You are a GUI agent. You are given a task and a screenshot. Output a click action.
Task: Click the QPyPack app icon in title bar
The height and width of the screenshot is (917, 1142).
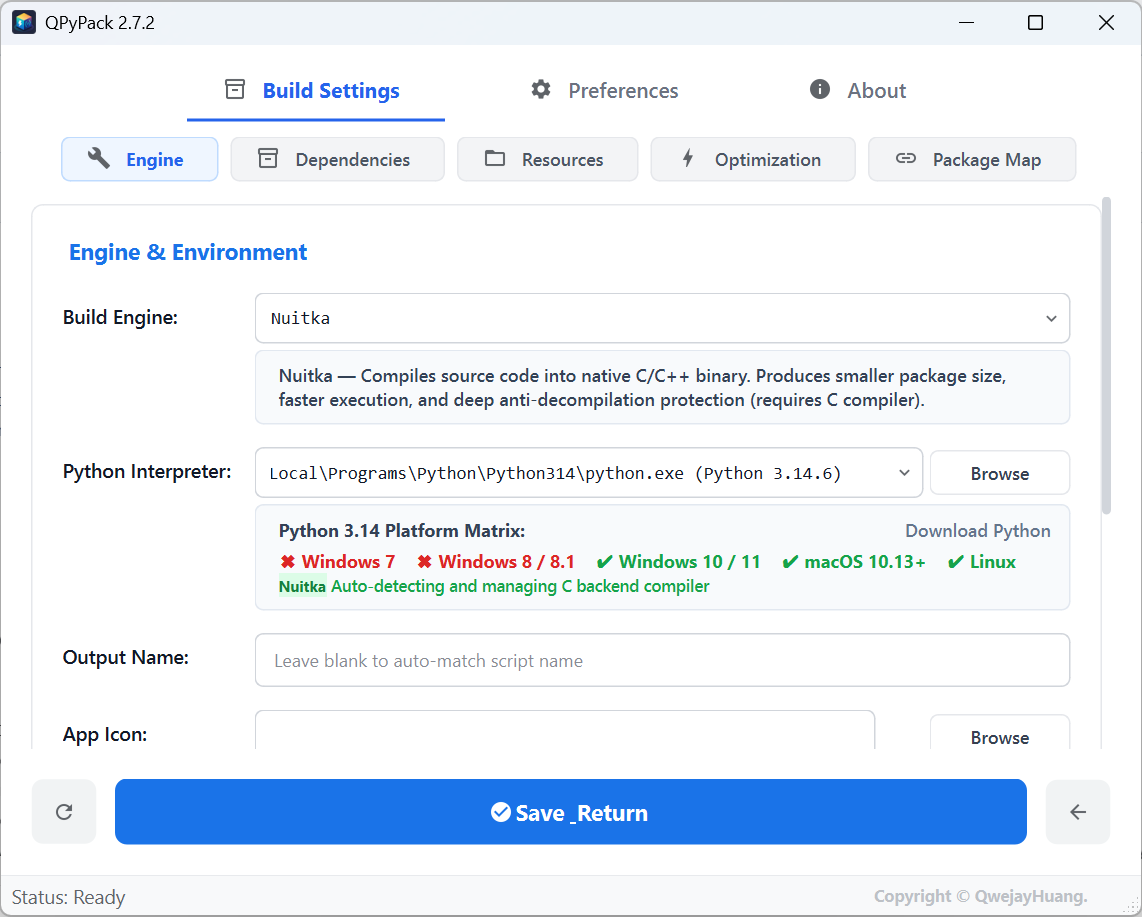pyautogui.click(x=24, y=23)
